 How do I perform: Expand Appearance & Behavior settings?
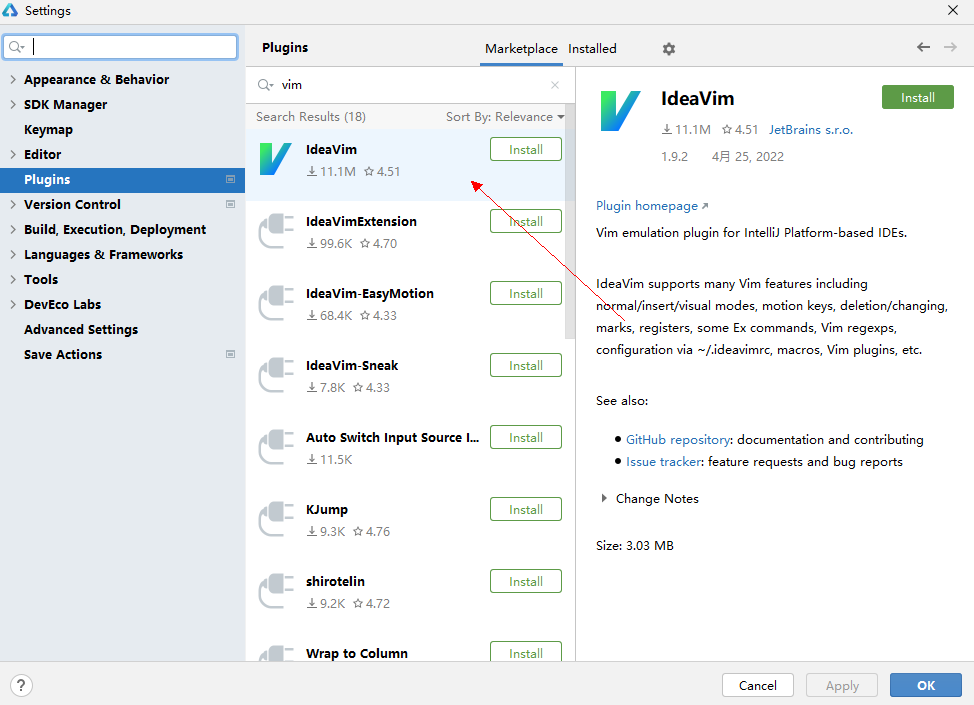[13, 80]
